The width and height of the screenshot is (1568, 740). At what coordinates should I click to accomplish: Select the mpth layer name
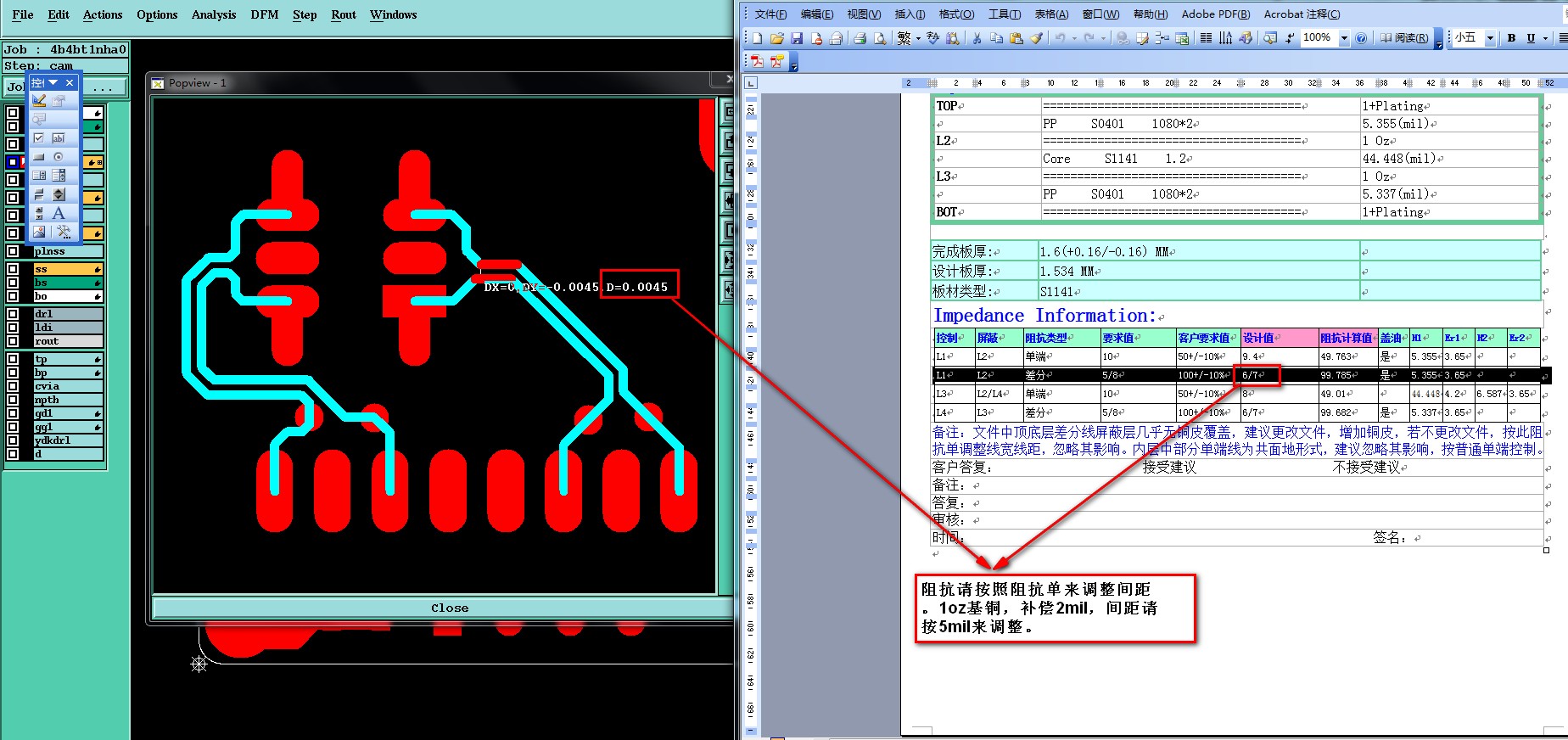click(47, 400)
